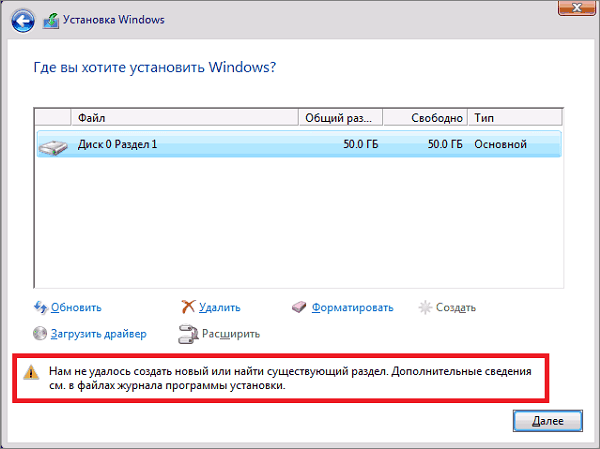Click the Далее button
Screen dimensions: 600x449
(548, 421)
